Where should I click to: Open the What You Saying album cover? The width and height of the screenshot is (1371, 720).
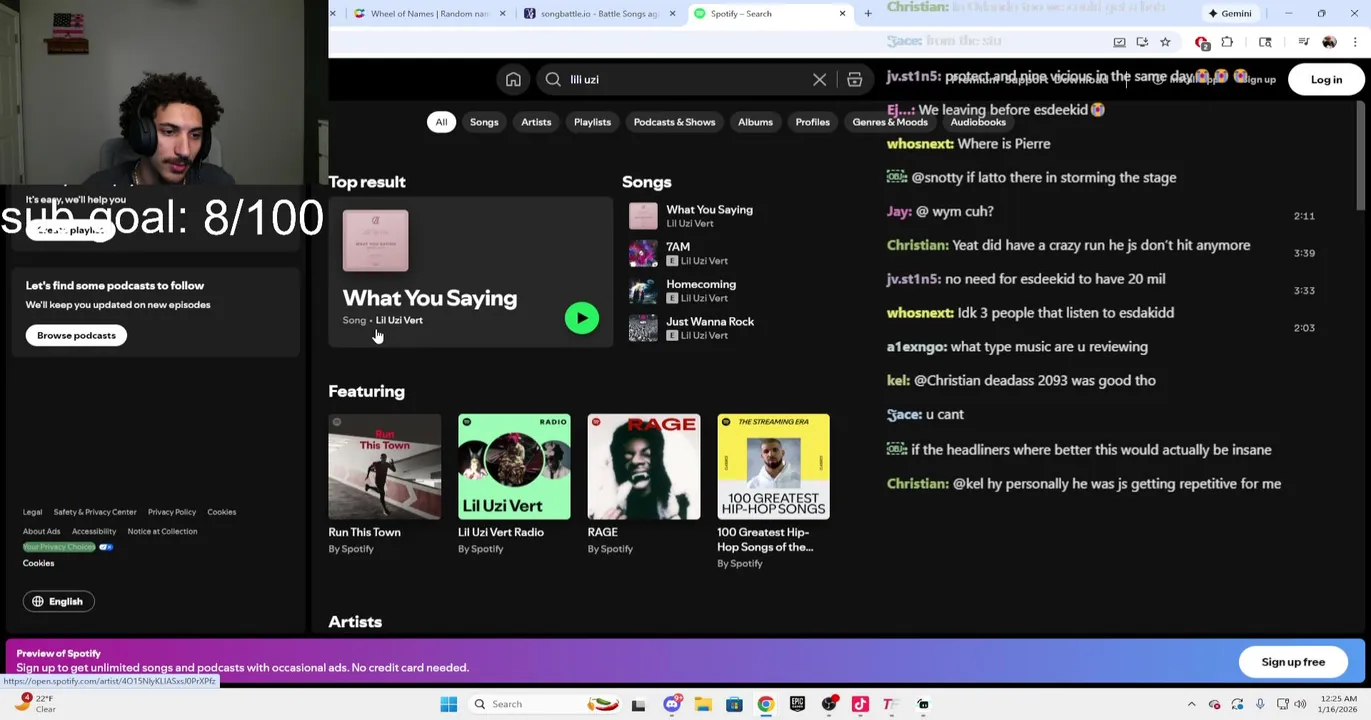pyautogui.click(x=375, y=241)
